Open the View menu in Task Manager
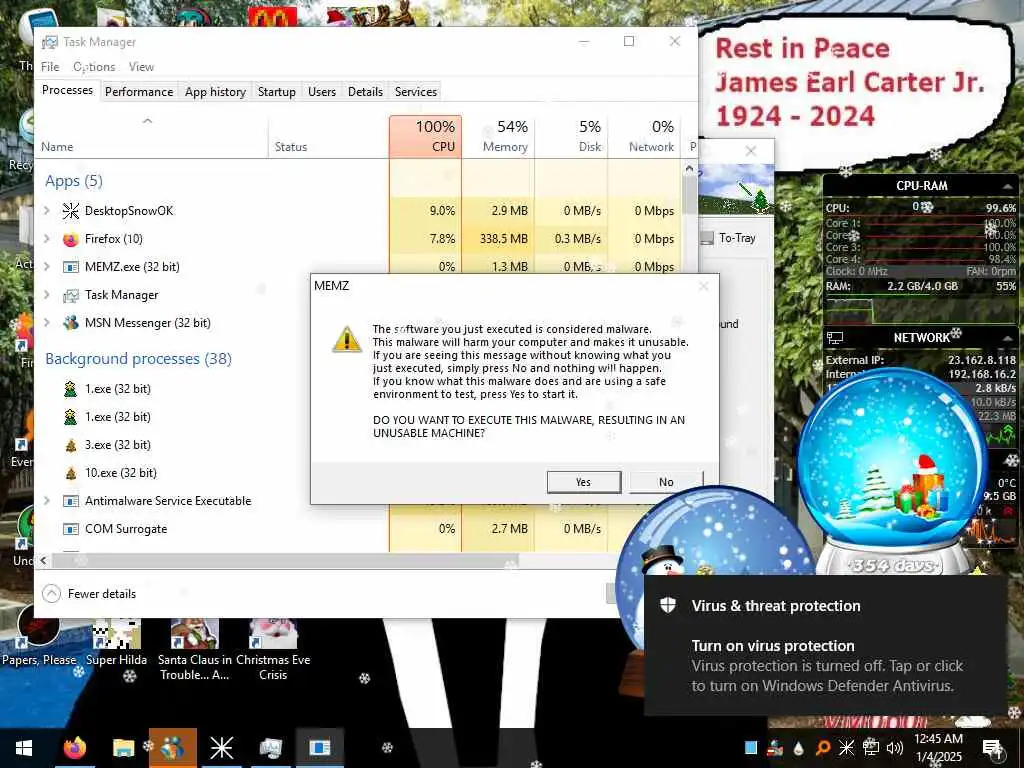Image resolution: width=1024 pixels, height=768 pixels. [x=141, y=67]
